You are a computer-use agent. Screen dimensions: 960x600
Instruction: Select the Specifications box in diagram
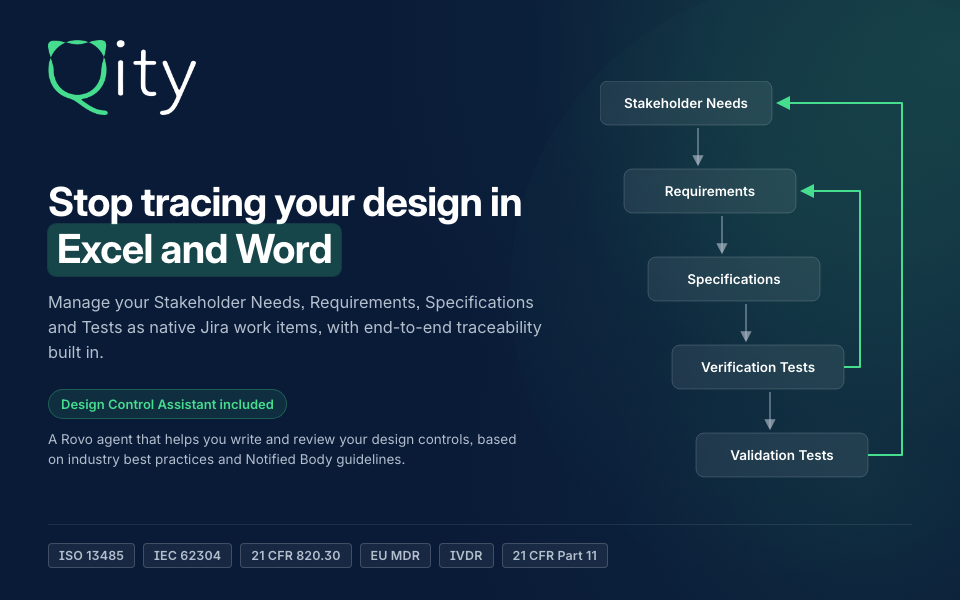[733, 279]
